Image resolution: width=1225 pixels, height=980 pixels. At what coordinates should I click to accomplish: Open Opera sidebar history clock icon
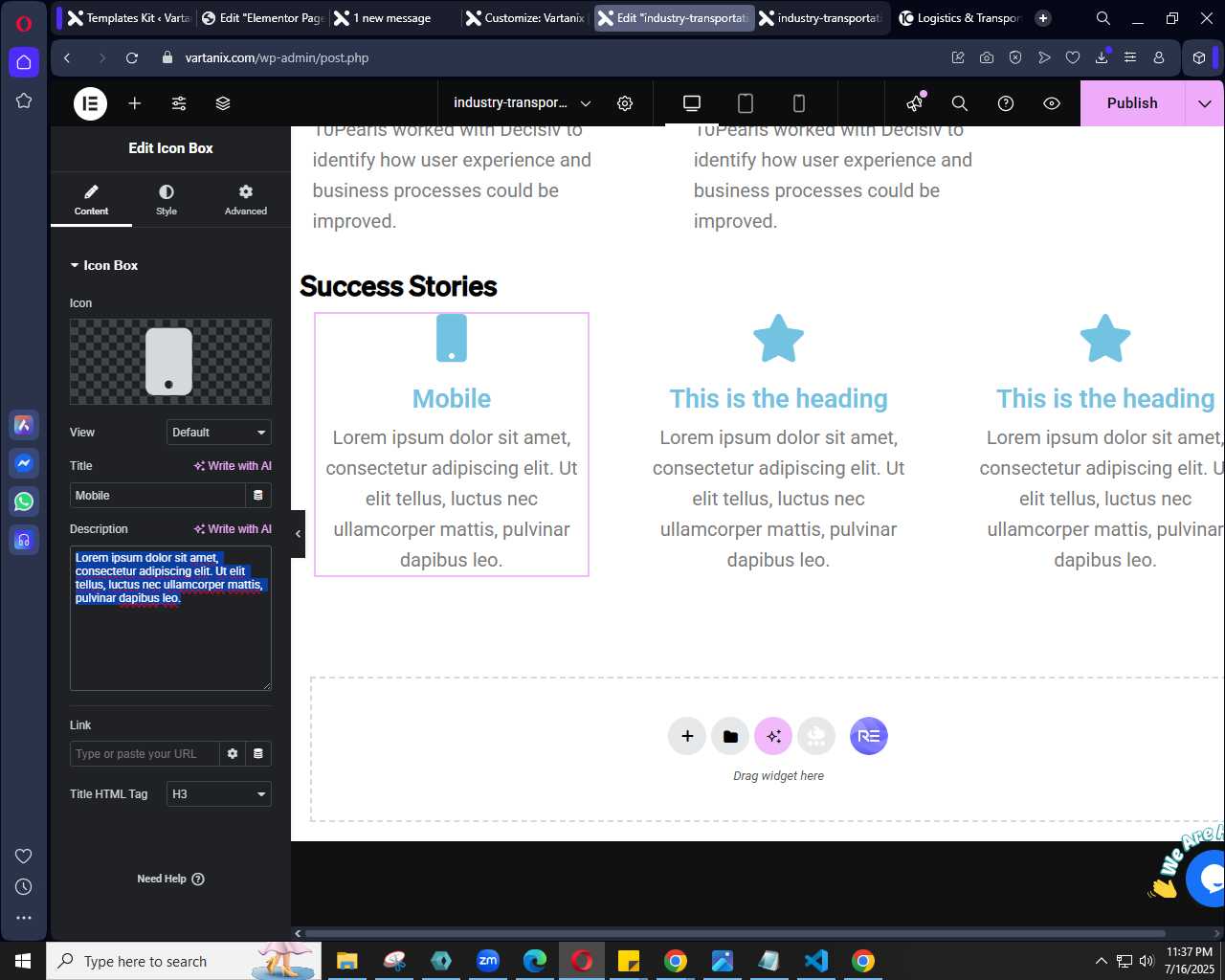tap(24, 887)
